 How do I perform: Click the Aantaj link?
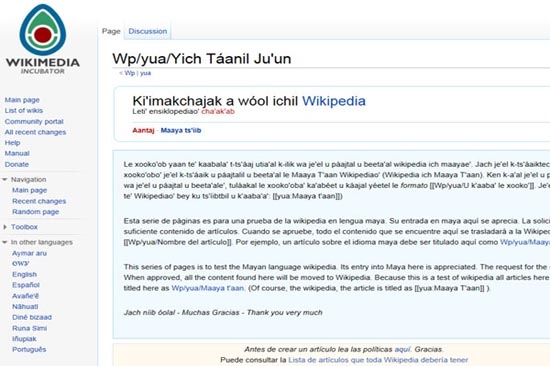click(x=143, y=131)
